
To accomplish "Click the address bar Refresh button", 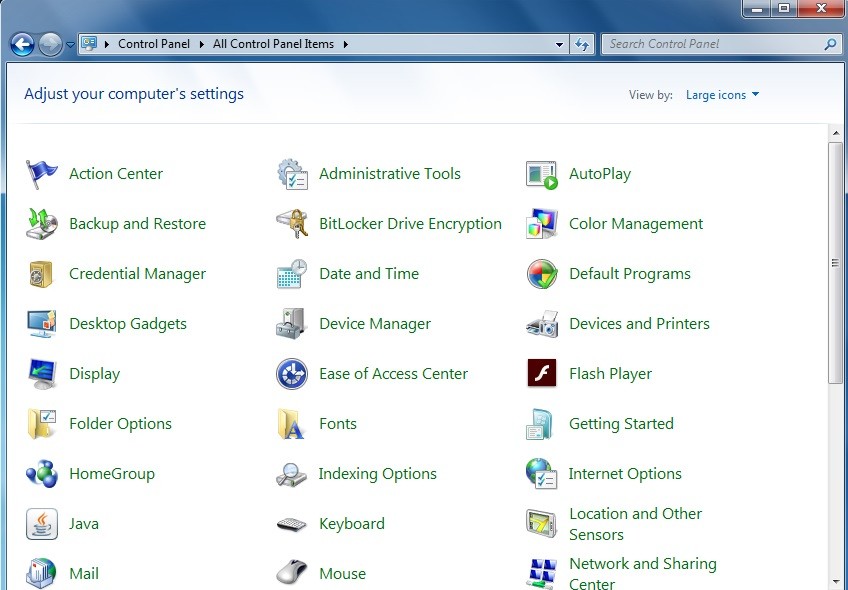I will [x=582, y=44].
